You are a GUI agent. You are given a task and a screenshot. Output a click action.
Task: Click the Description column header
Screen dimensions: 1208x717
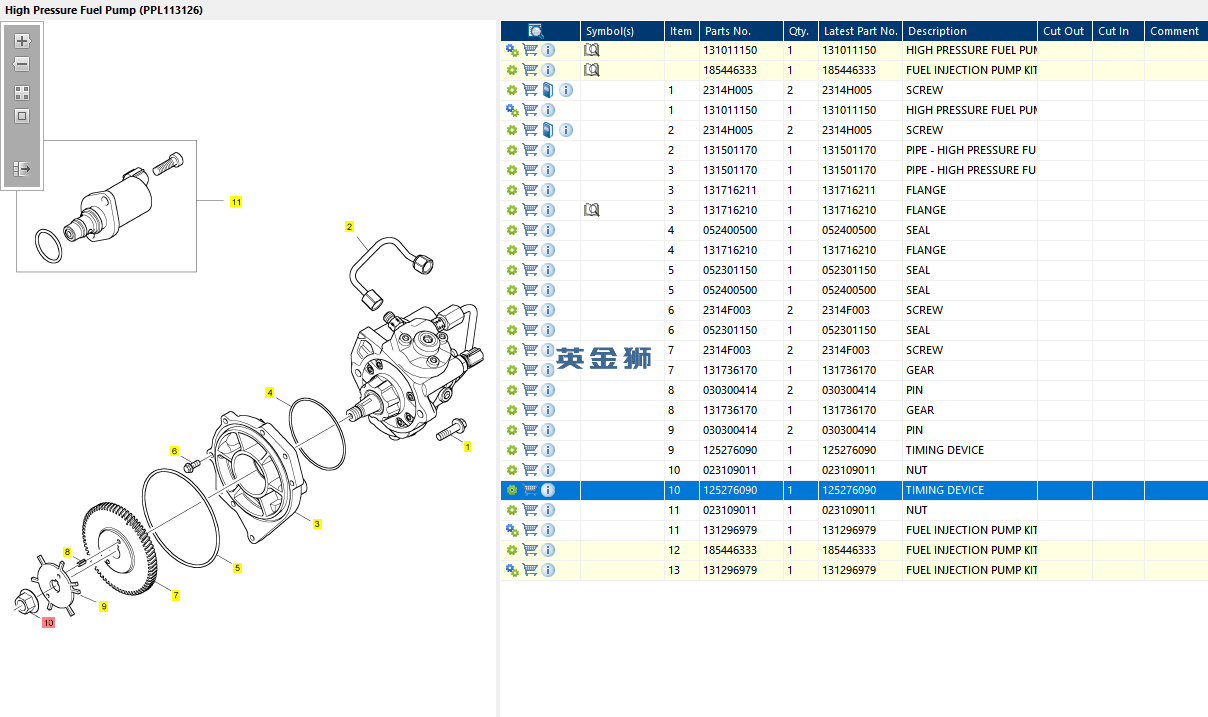[937, 31]
